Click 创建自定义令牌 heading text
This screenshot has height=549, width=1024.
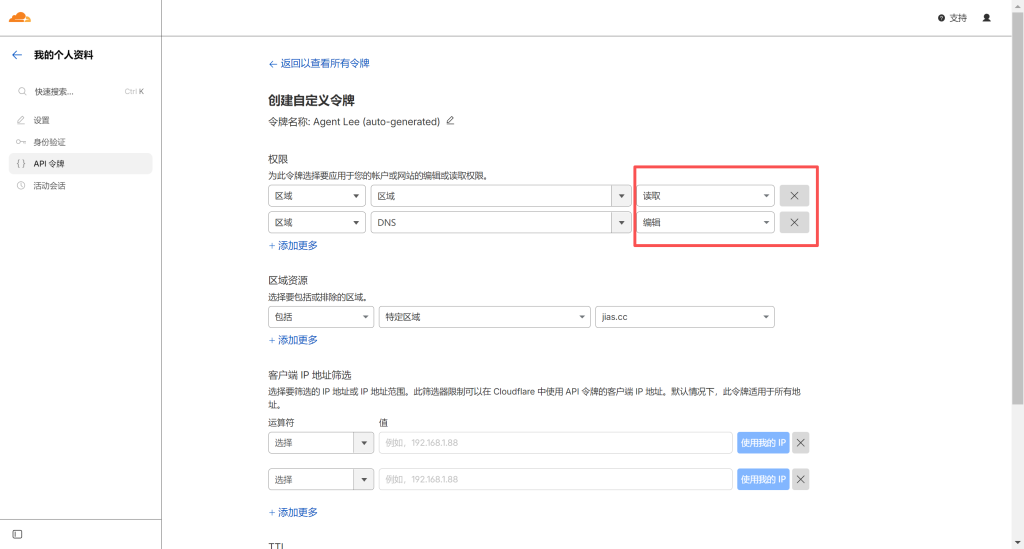point(312,101)
